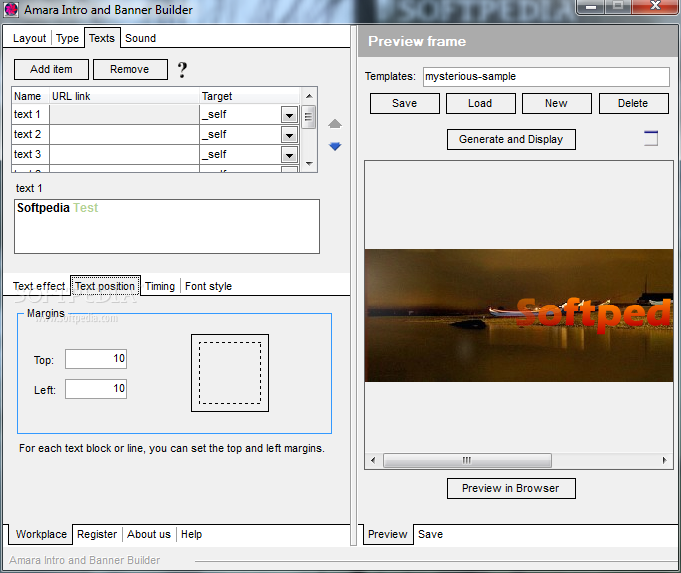Click preview horizontal scrollbar left arrow
Image resolution: width=681 pixels, height=573 pixels.
[373, 460]
